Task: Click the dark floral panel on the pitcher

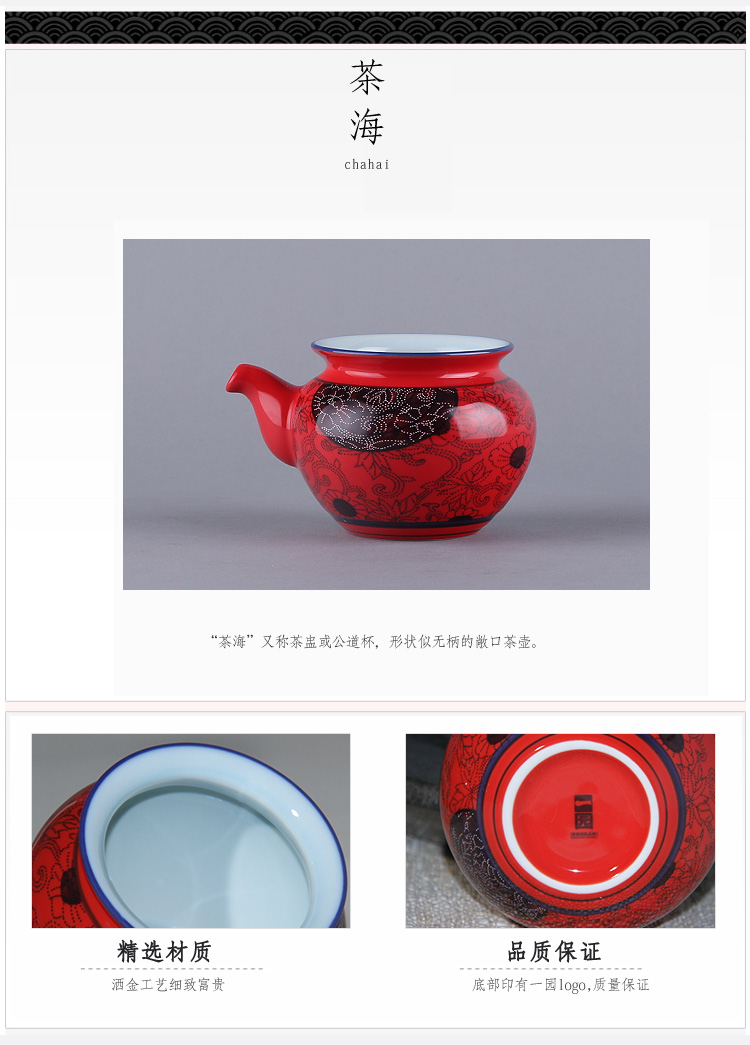Action: (x=384, y=416)
